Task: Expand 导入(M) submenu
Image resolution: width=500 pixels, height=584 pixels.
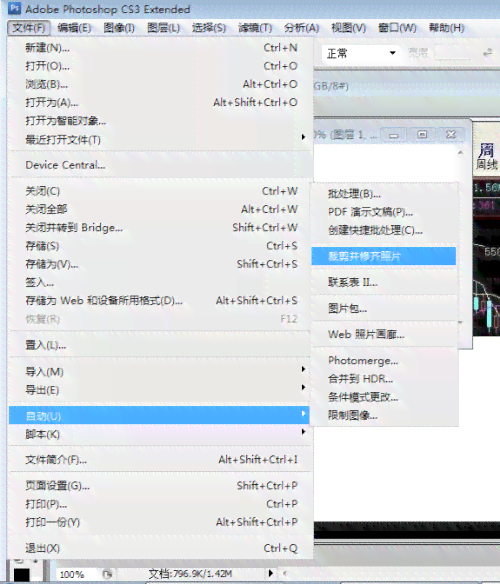Action: [x=160, y=371]
